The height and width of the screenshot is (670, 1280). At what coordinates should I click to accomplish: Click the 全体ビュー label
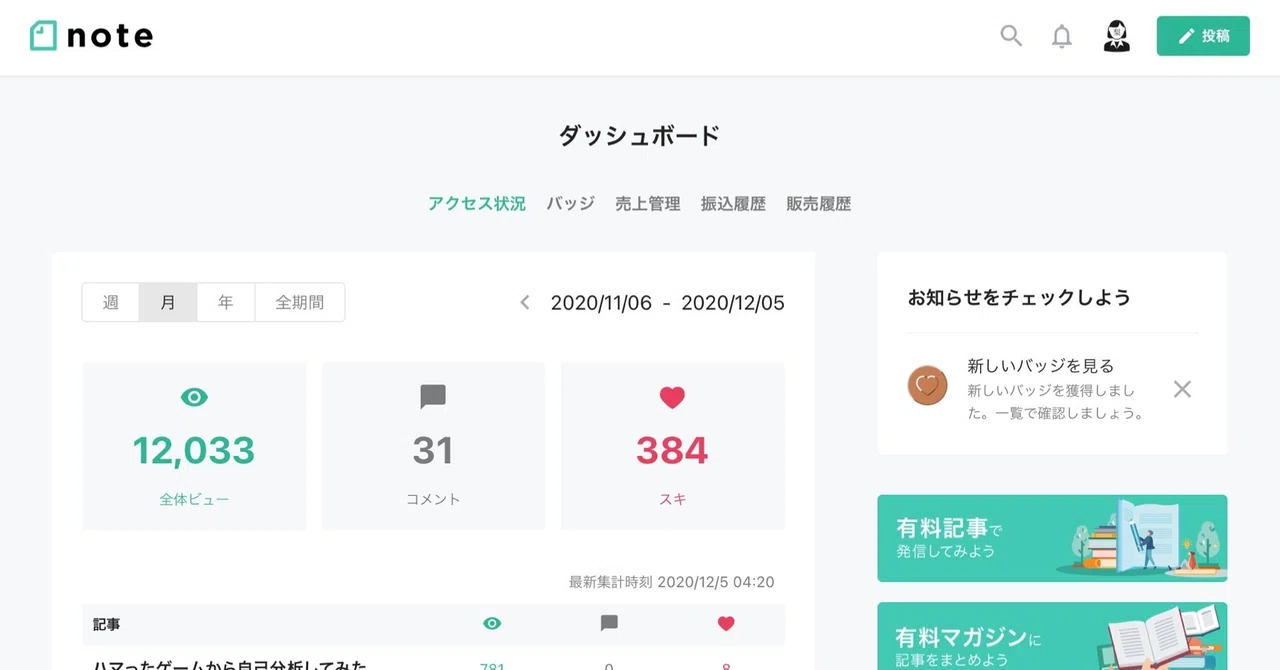[194, 499]
